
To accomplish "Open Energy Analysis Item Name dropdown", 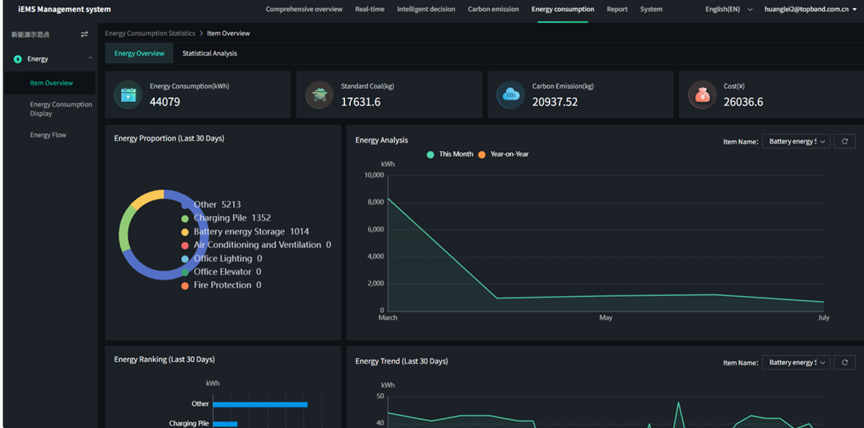I will coord(795,142).
